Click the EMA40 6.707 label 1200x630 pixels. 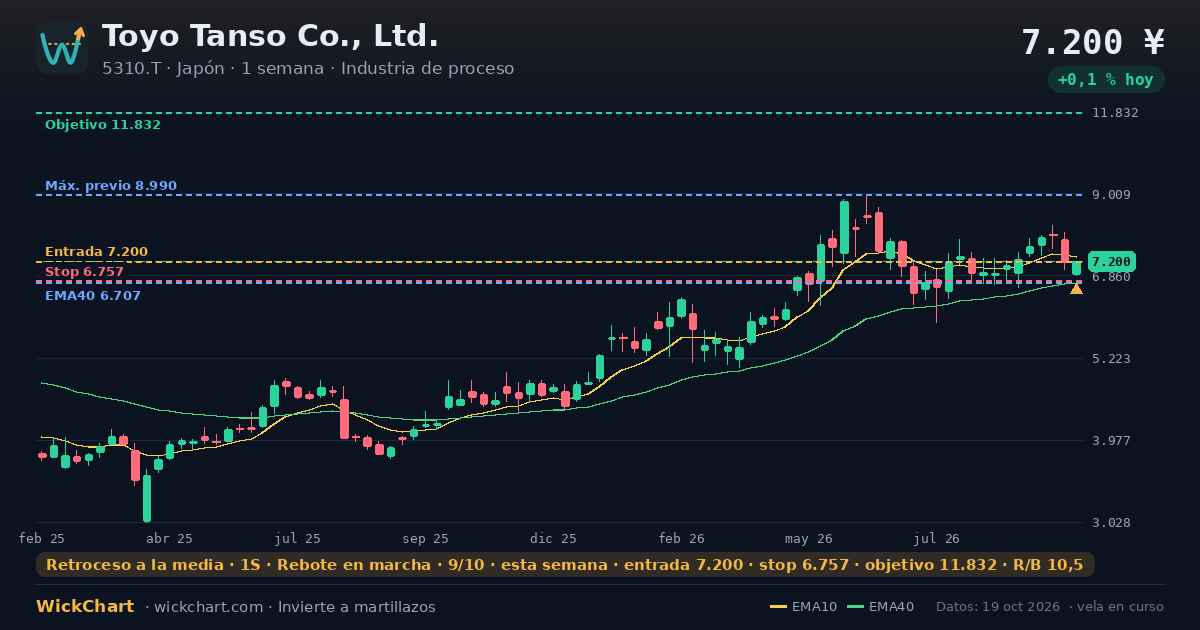pyautogui.click(x=93, y=296)
